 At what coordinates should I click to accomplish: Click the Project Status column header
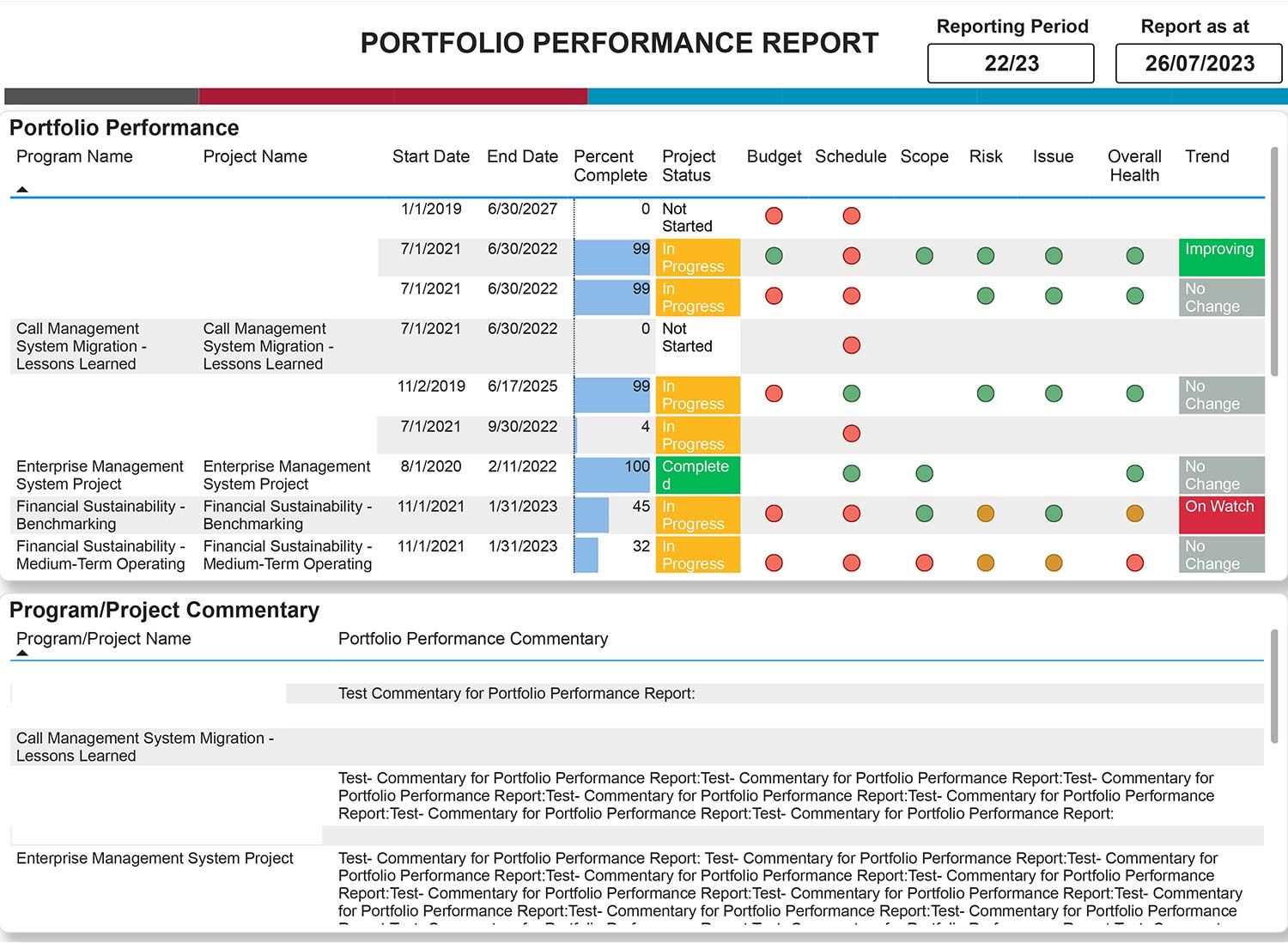(689, 166)
